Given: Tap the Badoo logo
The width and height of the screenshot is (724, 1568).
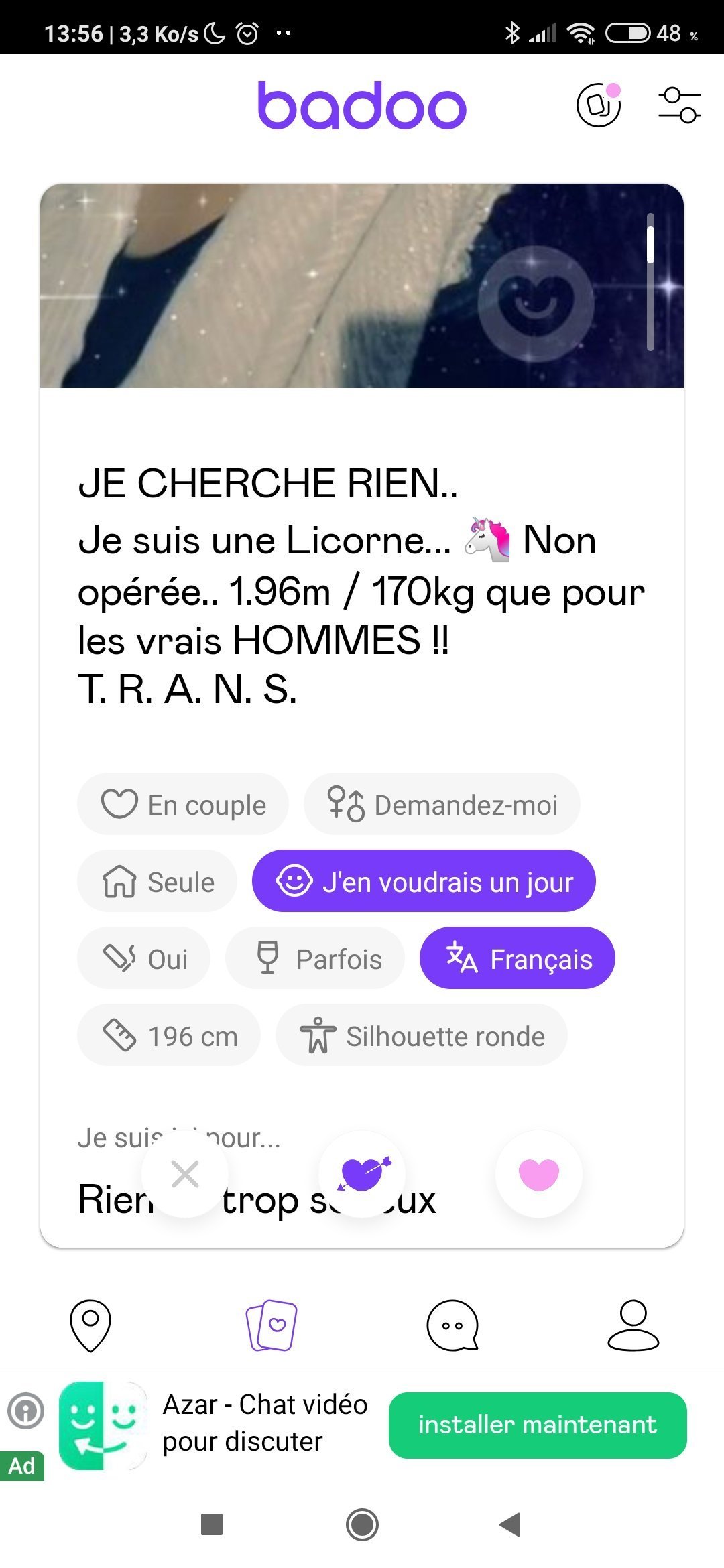Looking at the screenshot, I should 362,105.
